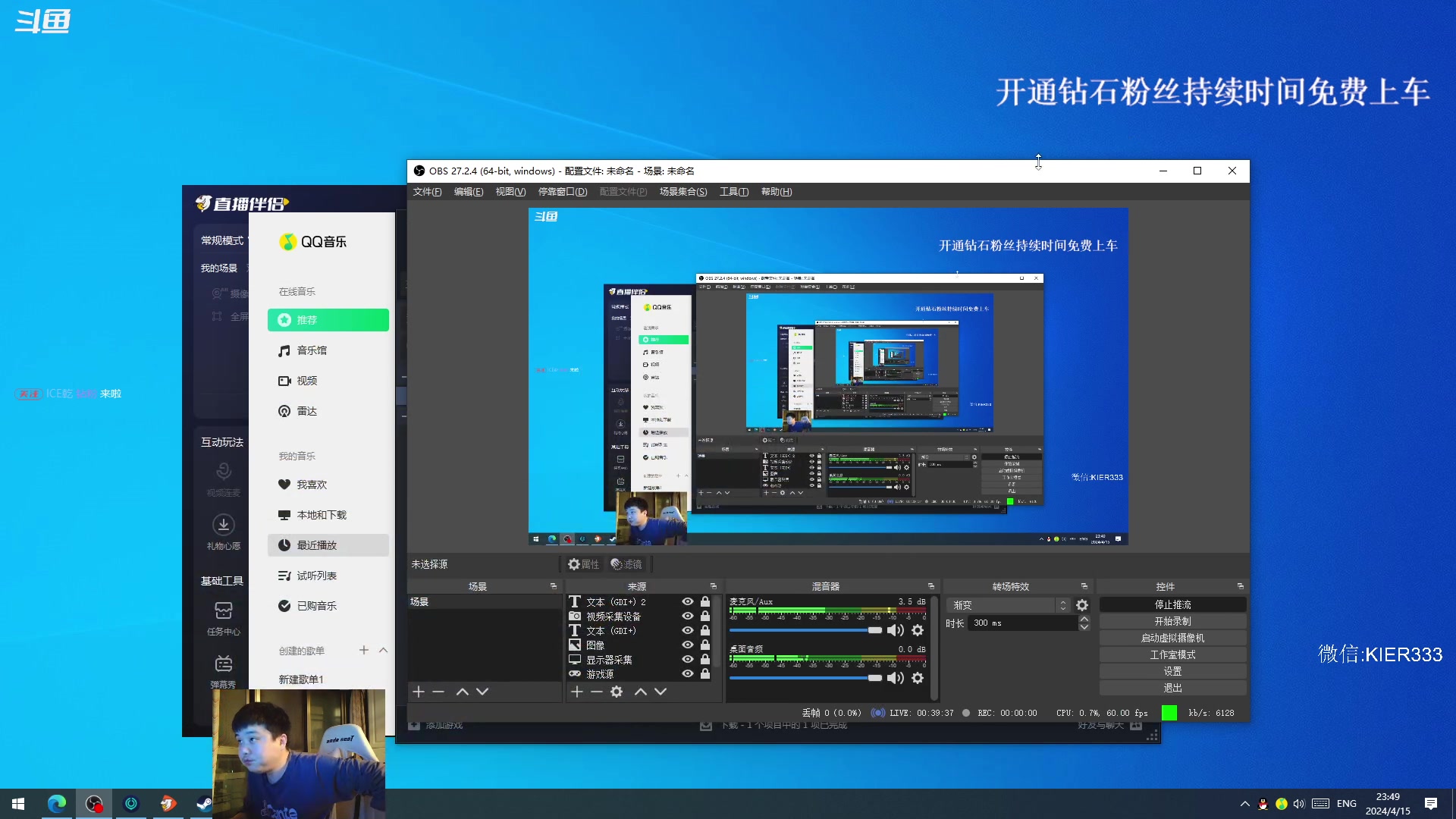Image resolution: width=1456 pixels, height=819 pixels.
Task: Click the 滤镜 filters button
Action: pyautogui.click(x=626, y=564)
